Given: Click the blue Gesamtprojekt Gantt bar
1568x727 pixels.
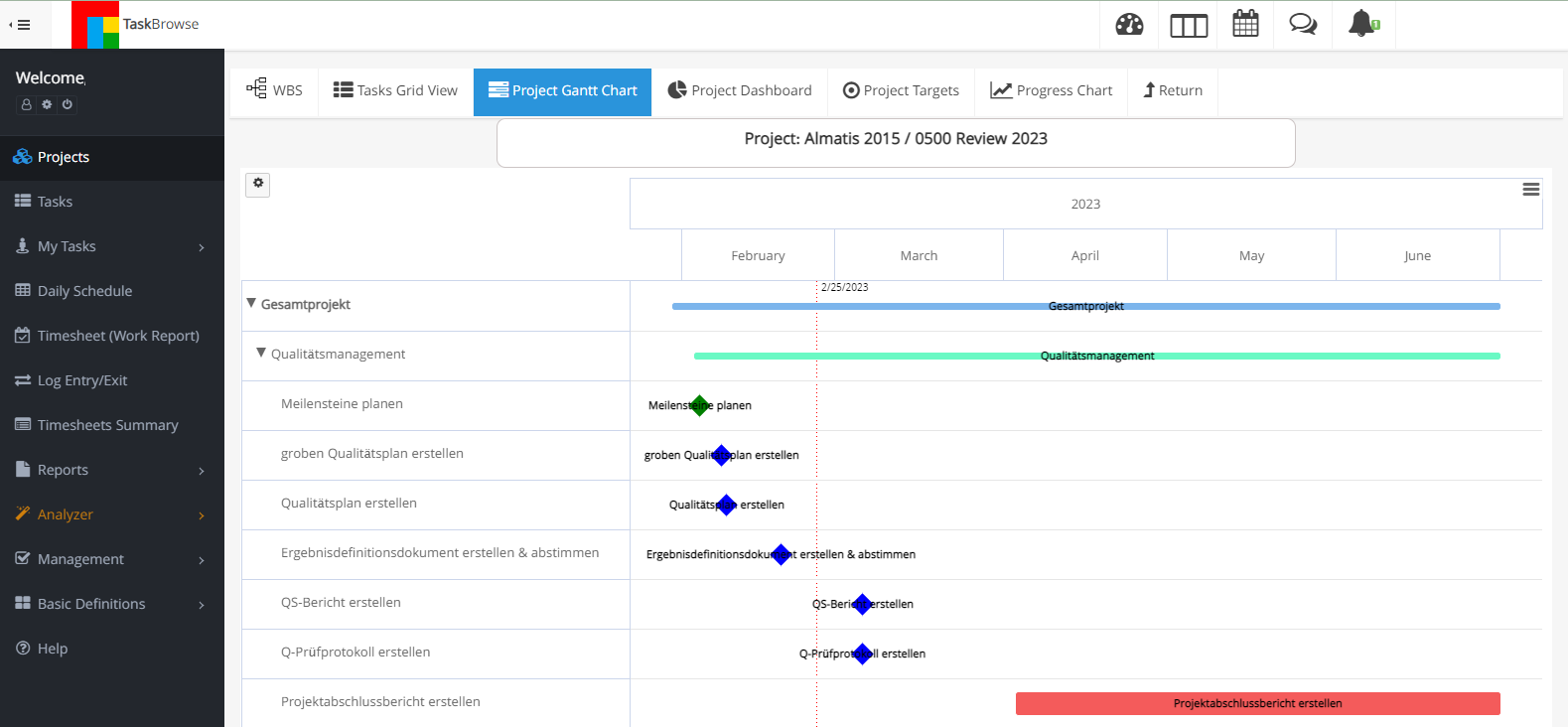Looking at the screenshot, I should [x=1085, y=306].
